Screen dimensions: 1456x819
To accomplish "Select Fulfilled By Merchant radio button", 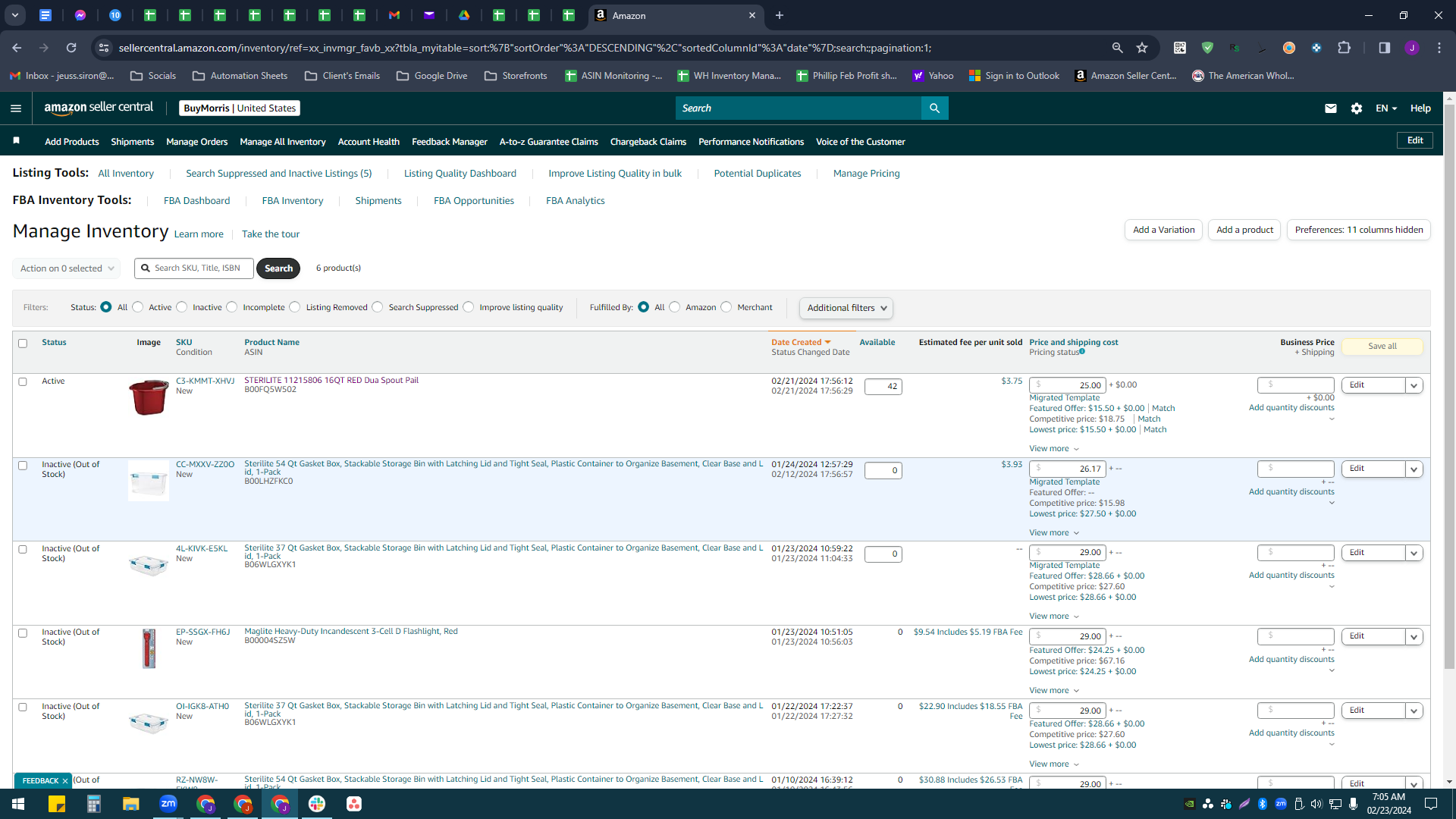I will [726, 307].
